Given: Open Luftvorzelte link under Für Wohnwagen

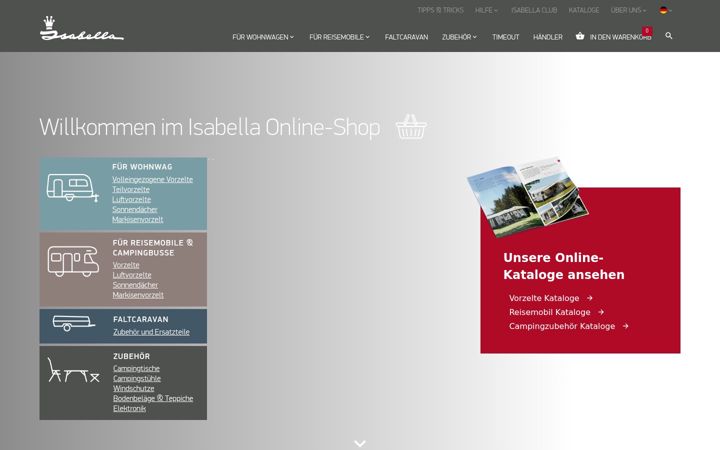Looking at the screenshot, I should pyautogui.click(x=131, y=199).
